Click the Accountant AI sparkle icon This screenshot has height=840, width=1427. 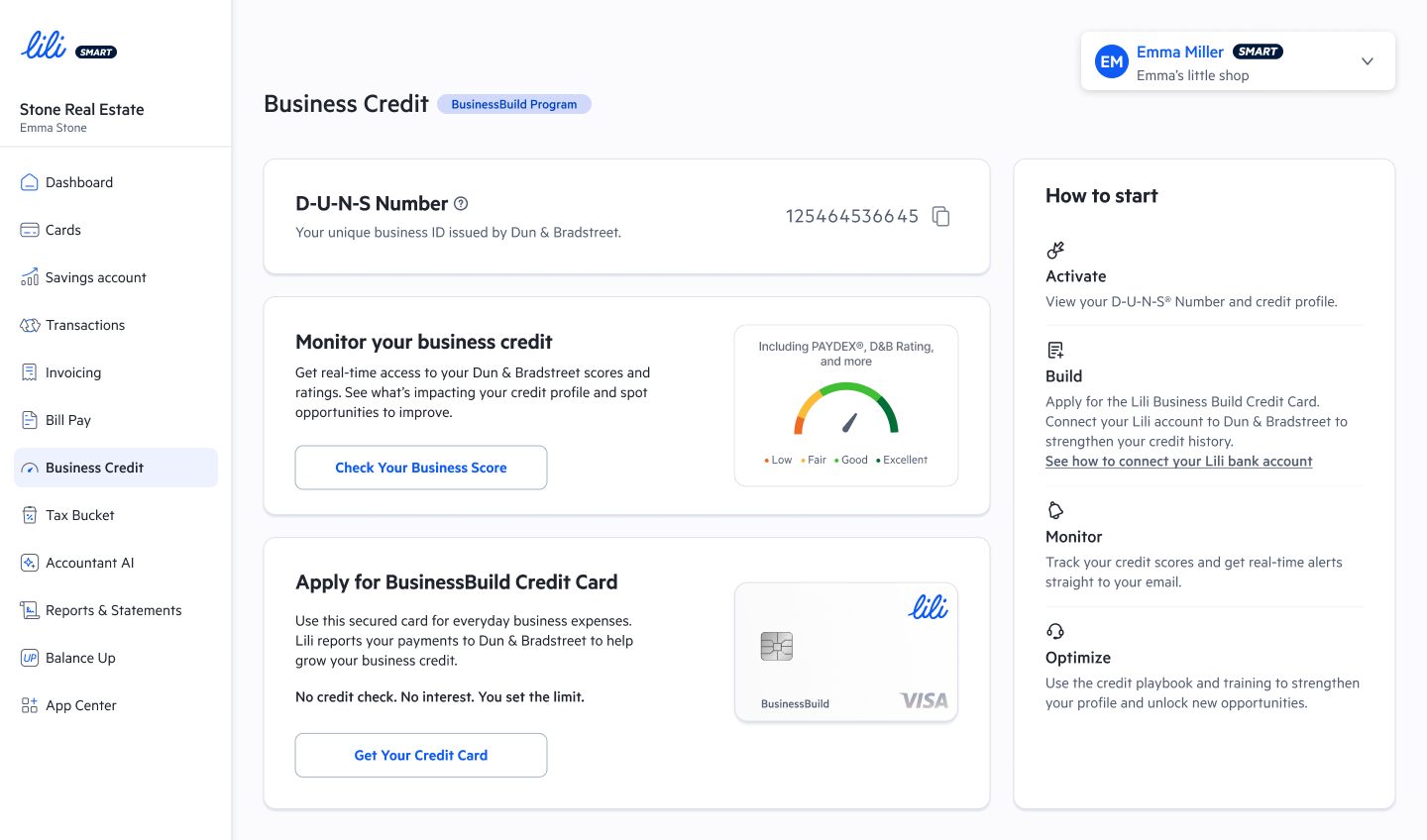click(30, 563)
